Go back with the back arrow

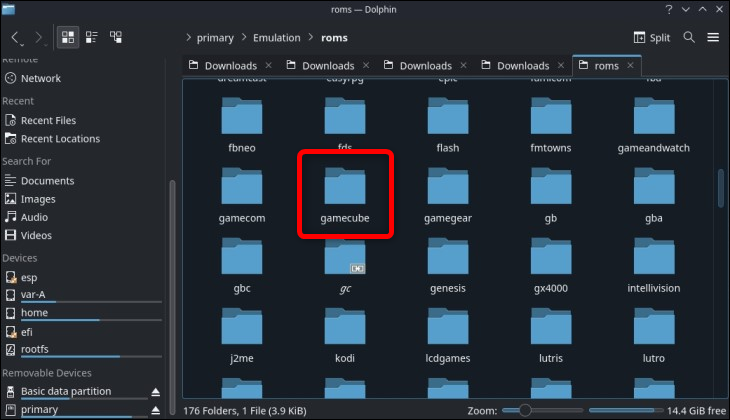point(15,37)
